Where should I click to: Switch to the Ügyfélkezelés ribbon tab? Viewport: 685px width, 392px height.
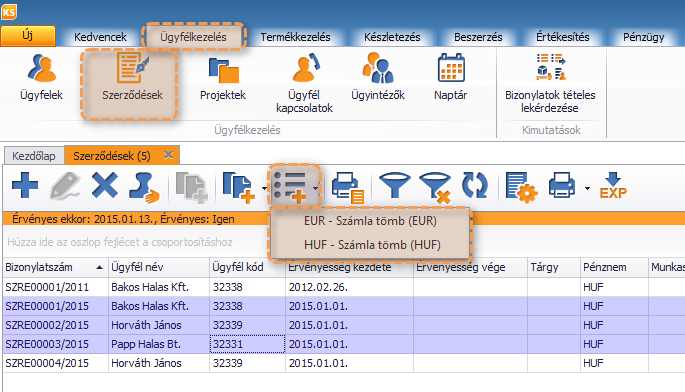click(193, 37)
